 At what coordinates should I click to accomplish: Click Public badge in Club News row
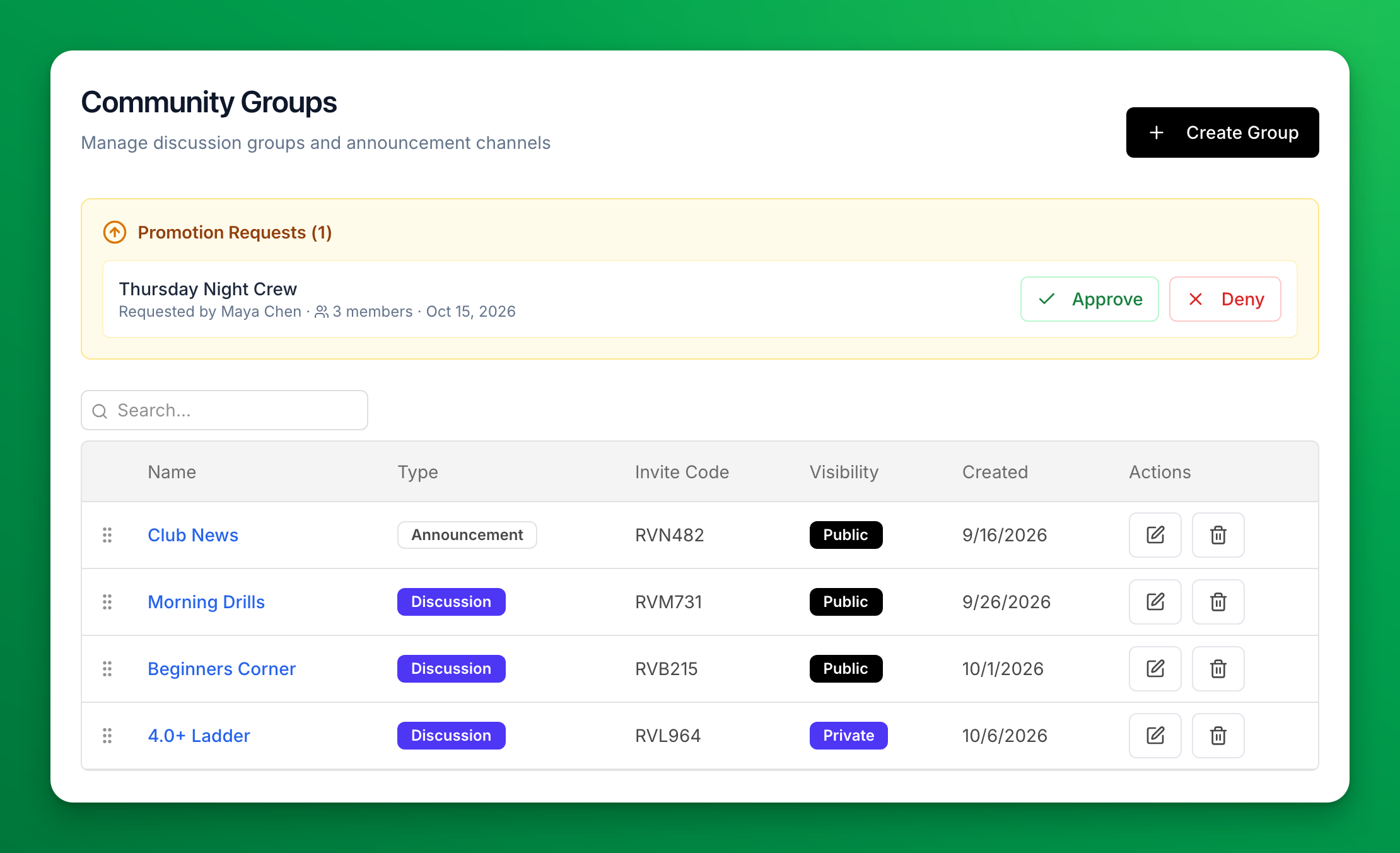846,535
